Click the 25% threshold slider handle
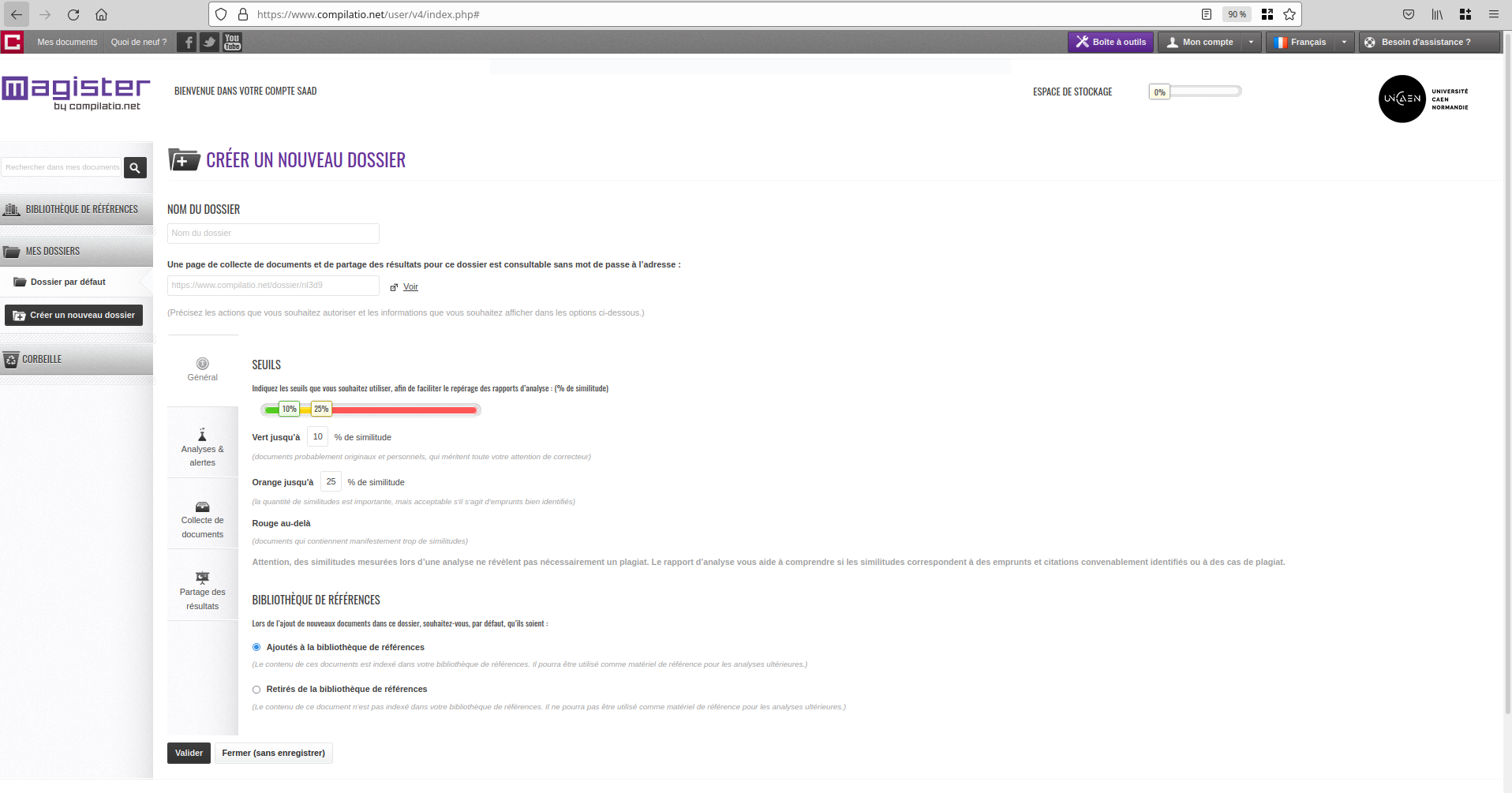 (x=321, y=409)
